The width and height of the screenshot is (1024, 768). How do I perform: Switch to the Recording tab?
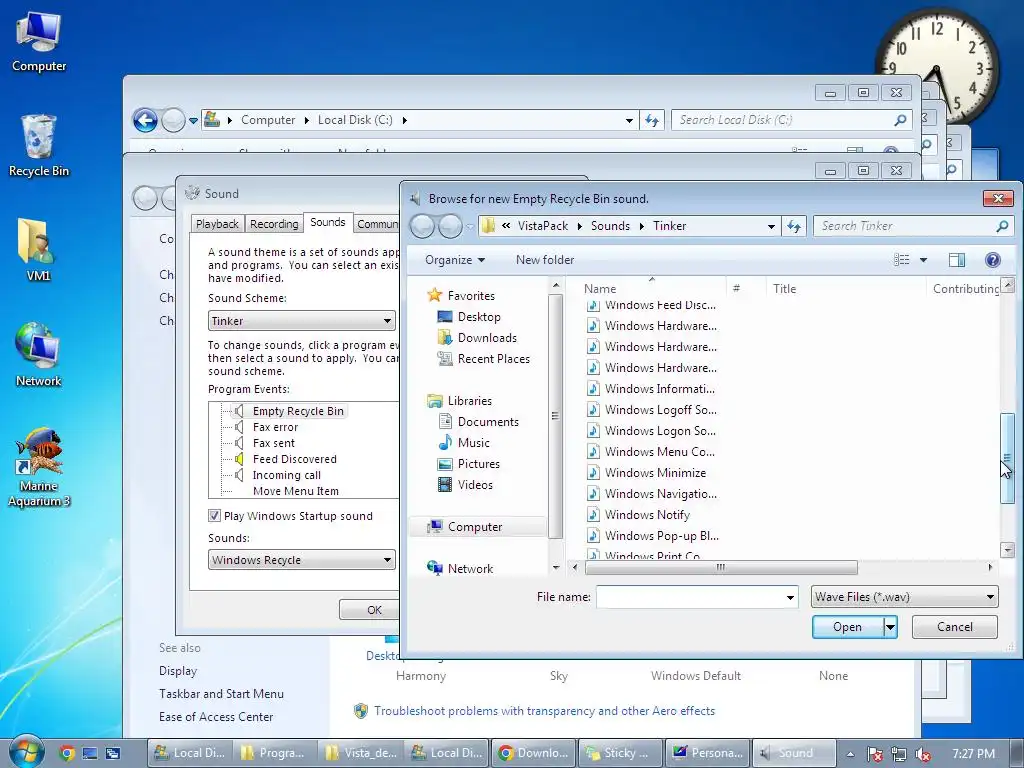pos(274,224)
